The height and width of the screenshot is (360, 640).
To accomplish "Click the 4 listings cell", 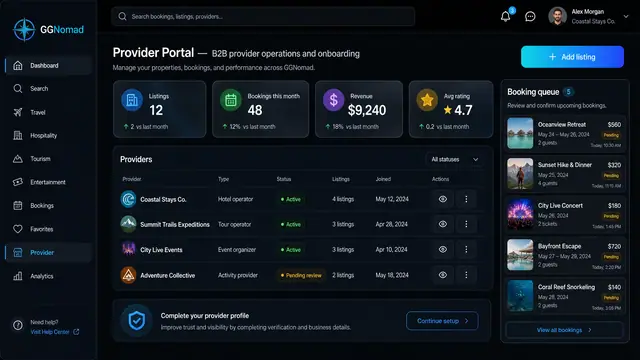I will point(343,199).
